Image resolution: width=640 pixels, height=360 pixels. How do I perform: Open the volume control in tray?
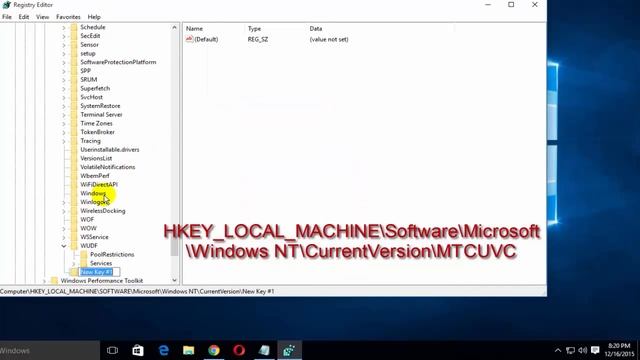(582, 350)
